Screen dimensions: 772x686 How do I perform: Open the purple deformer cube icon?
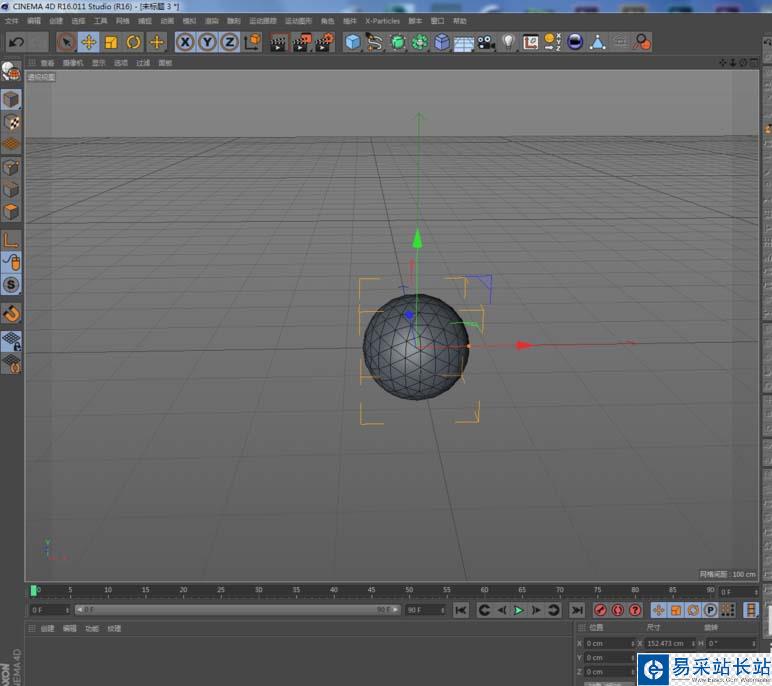click(442, 42)
